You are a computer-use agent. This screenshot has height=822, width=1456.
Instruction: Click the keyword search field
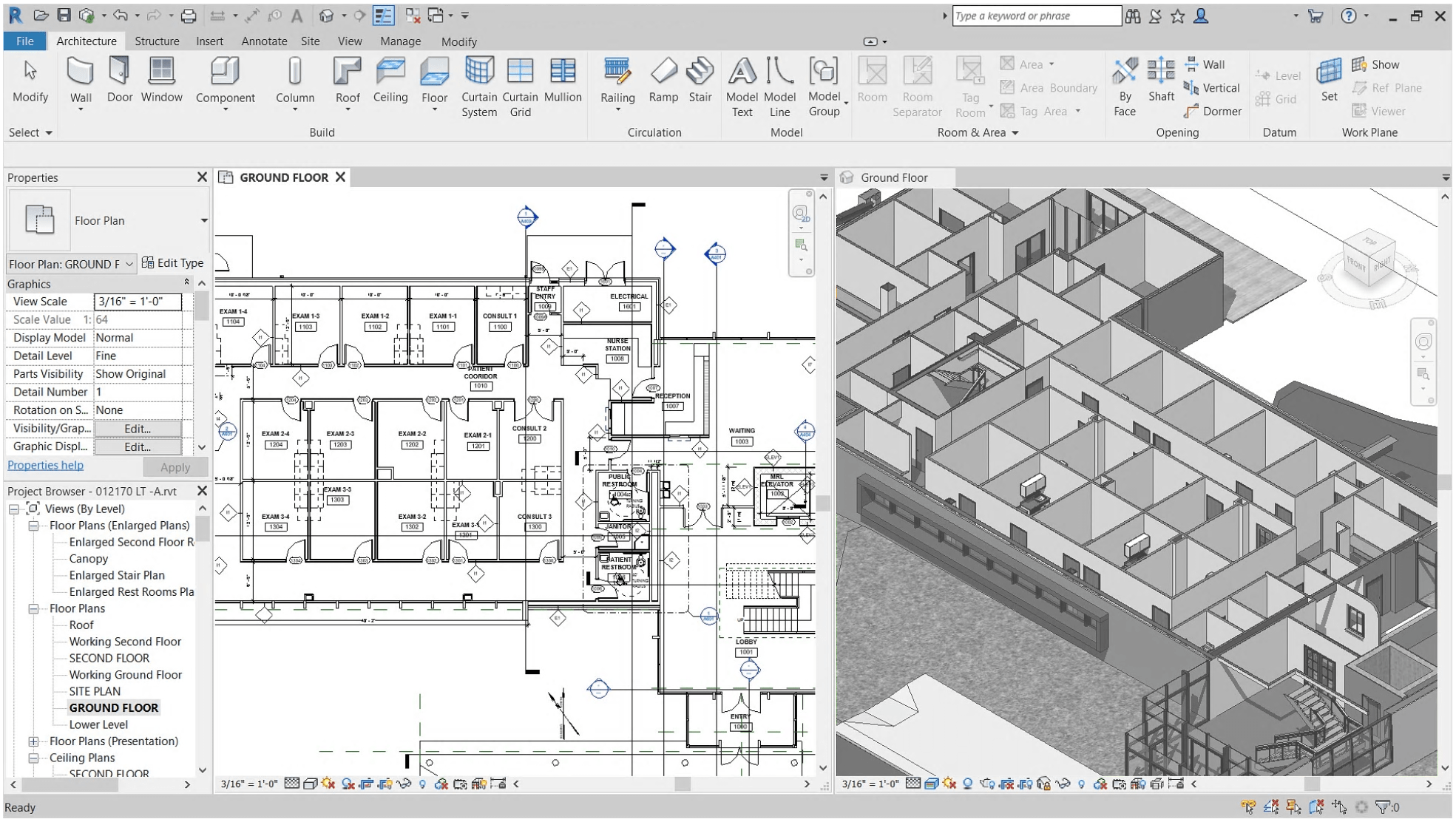(1035, 16)
